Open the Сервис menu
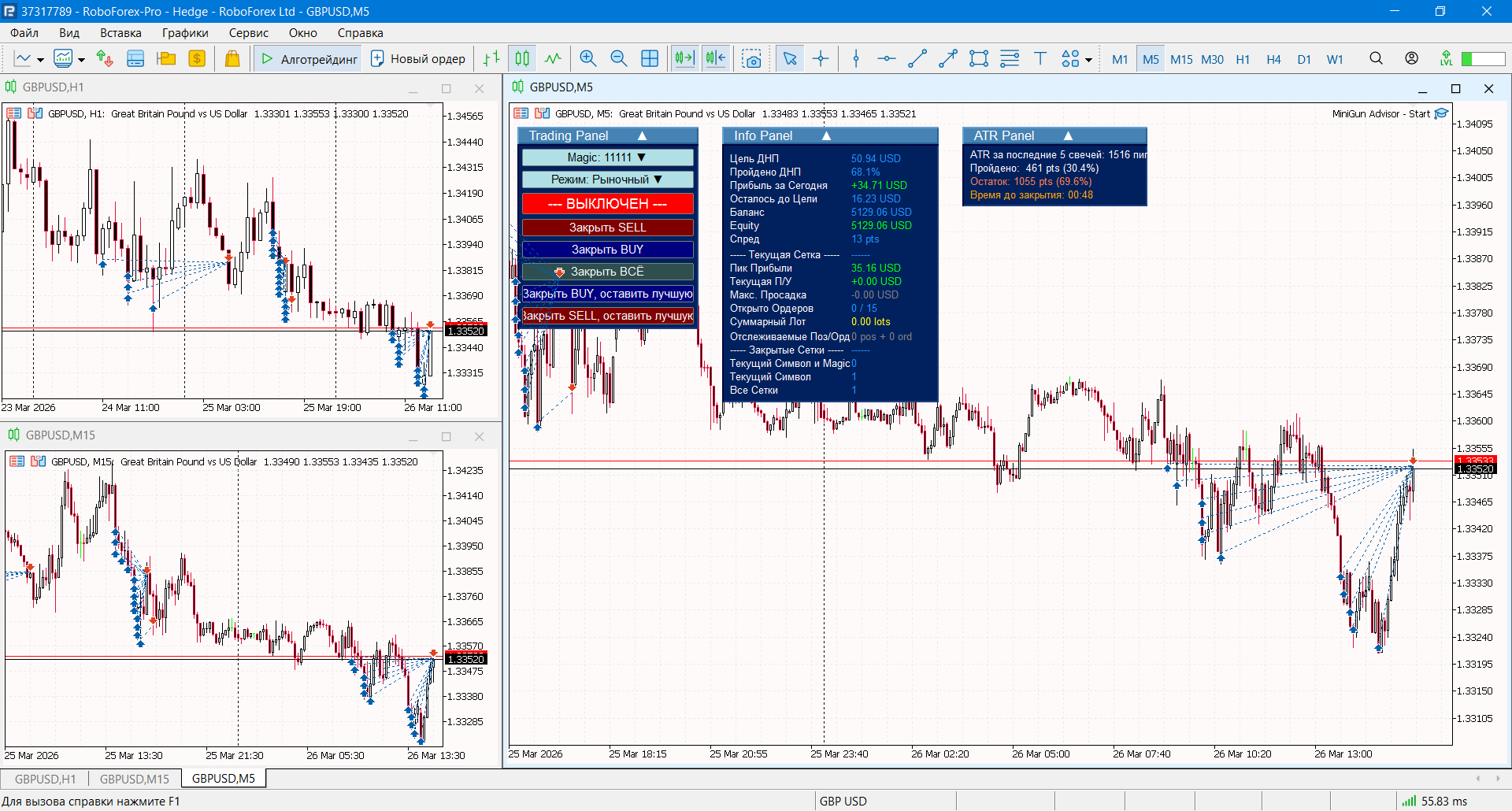1512x811 pixels. 249,32
